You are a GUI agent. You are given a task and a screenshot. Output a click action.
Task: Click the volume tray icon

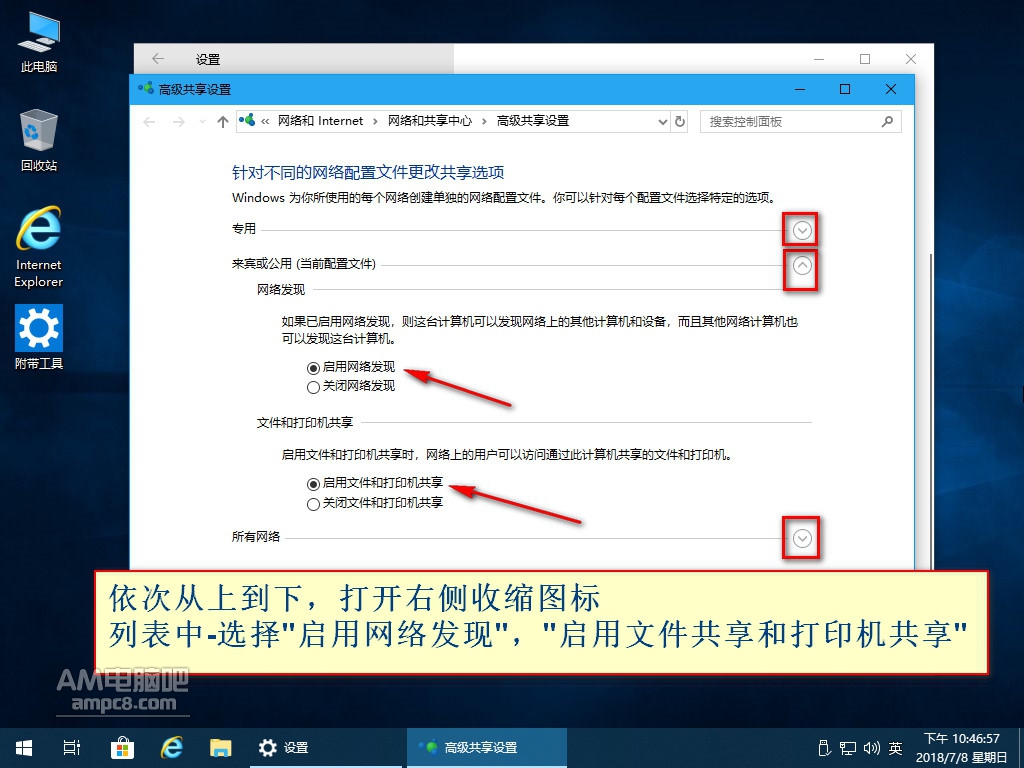[x=871, y=748]
